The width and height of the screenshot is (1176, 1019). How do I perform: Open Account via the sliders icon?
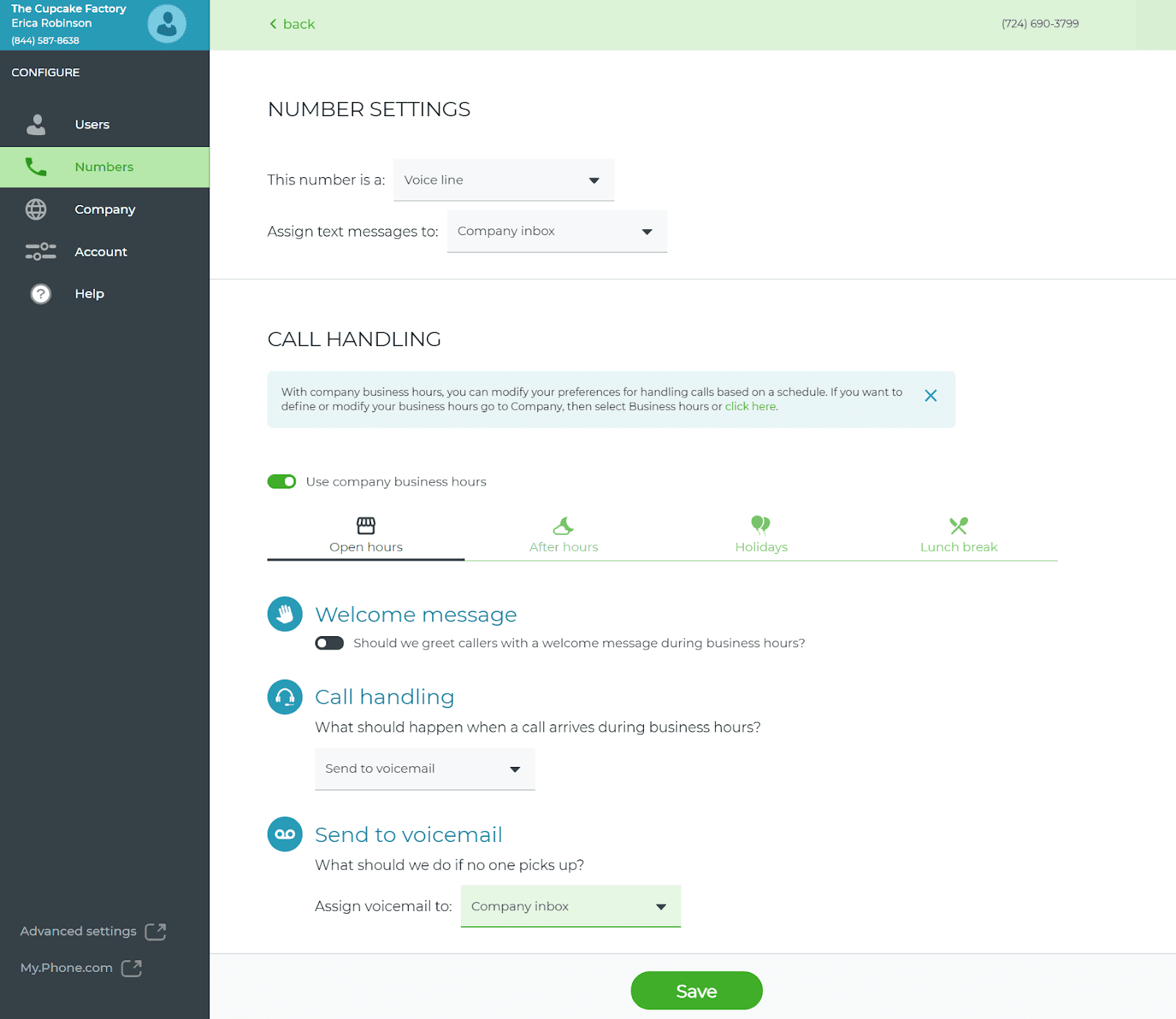coord(40,251)
